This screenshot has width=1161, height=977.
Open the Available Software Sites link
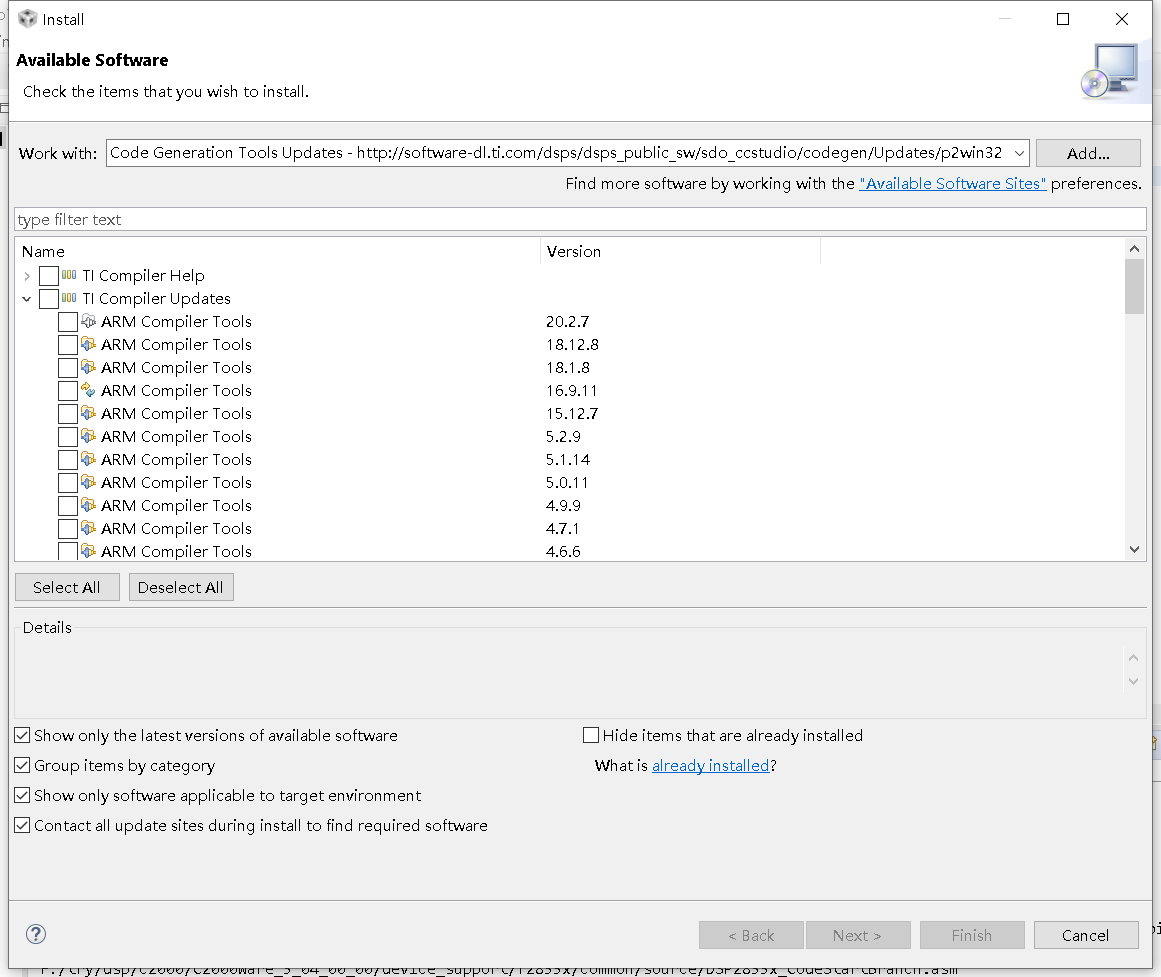coord(952,184)
